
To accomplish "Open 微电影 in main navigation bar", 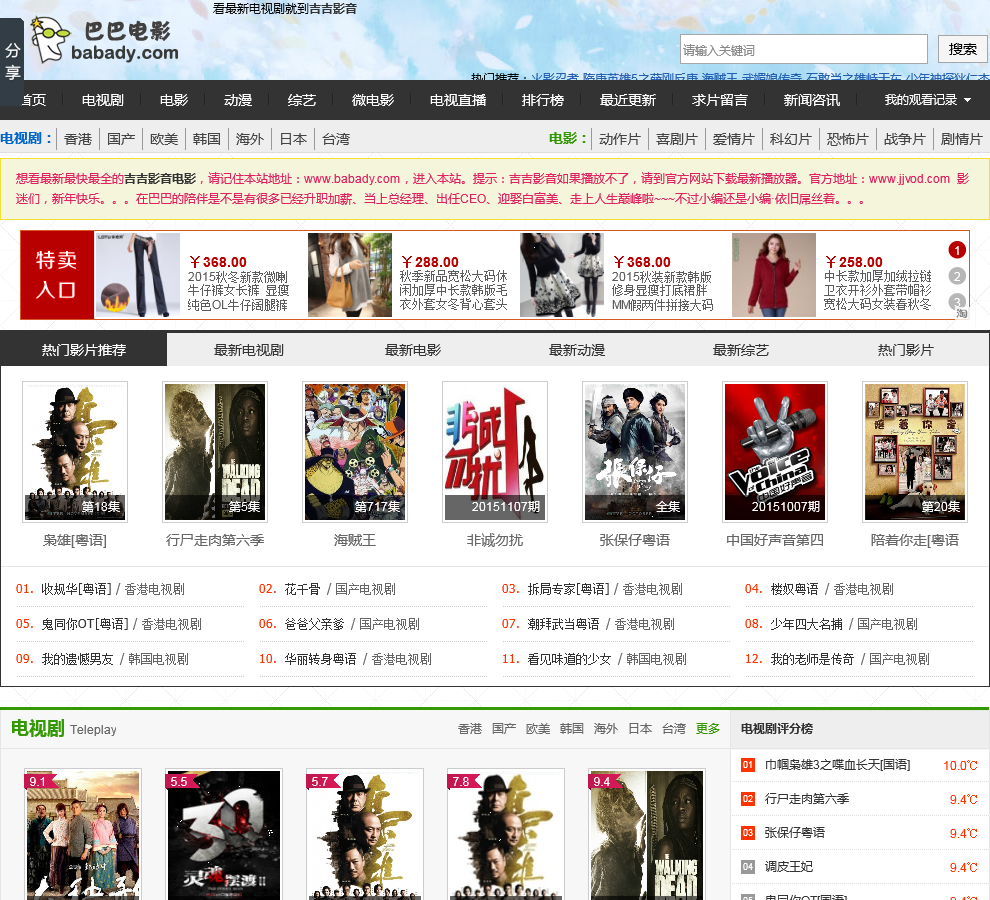I will click(373, 100).
